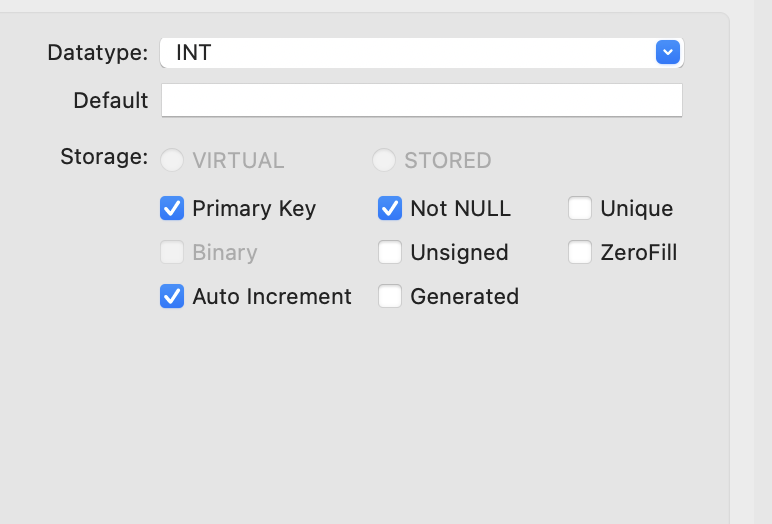The image size is (772, 524).
Task: Click the Datatype: label
Action: tap(97, 53)
